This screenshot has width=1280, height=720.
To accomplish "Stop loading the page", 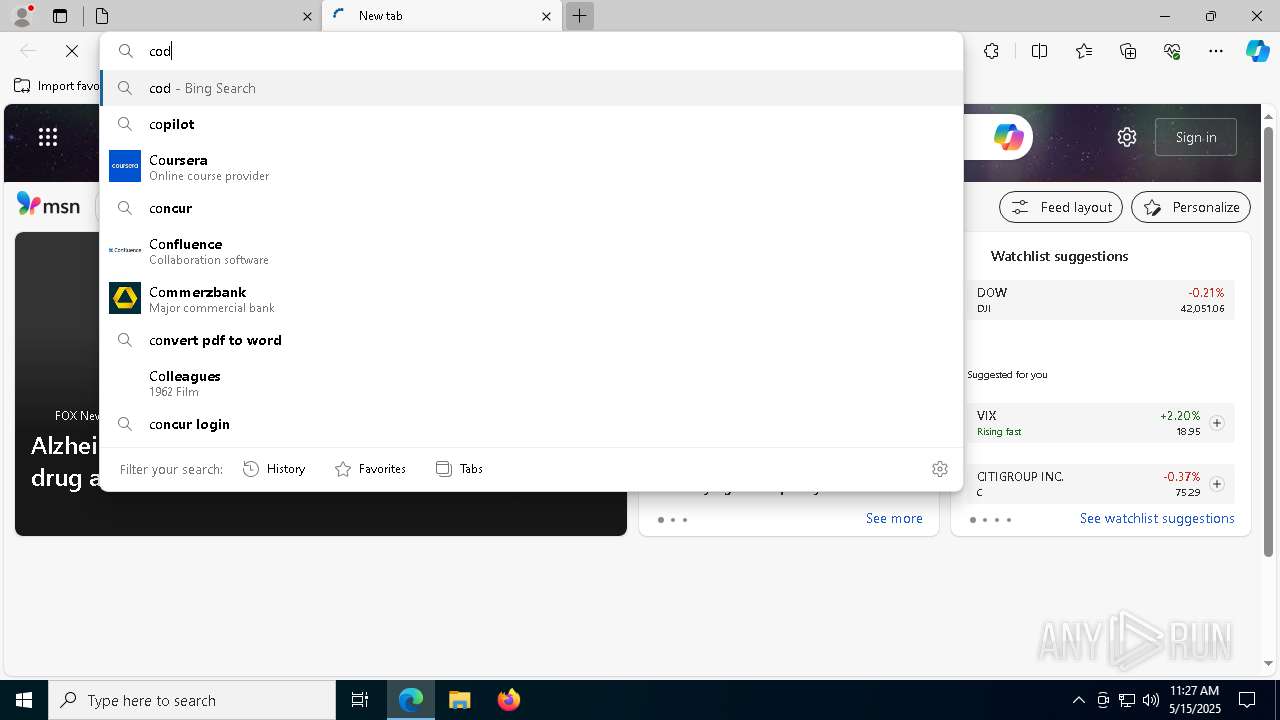I will pyautogui.click(x=72, y=51).
